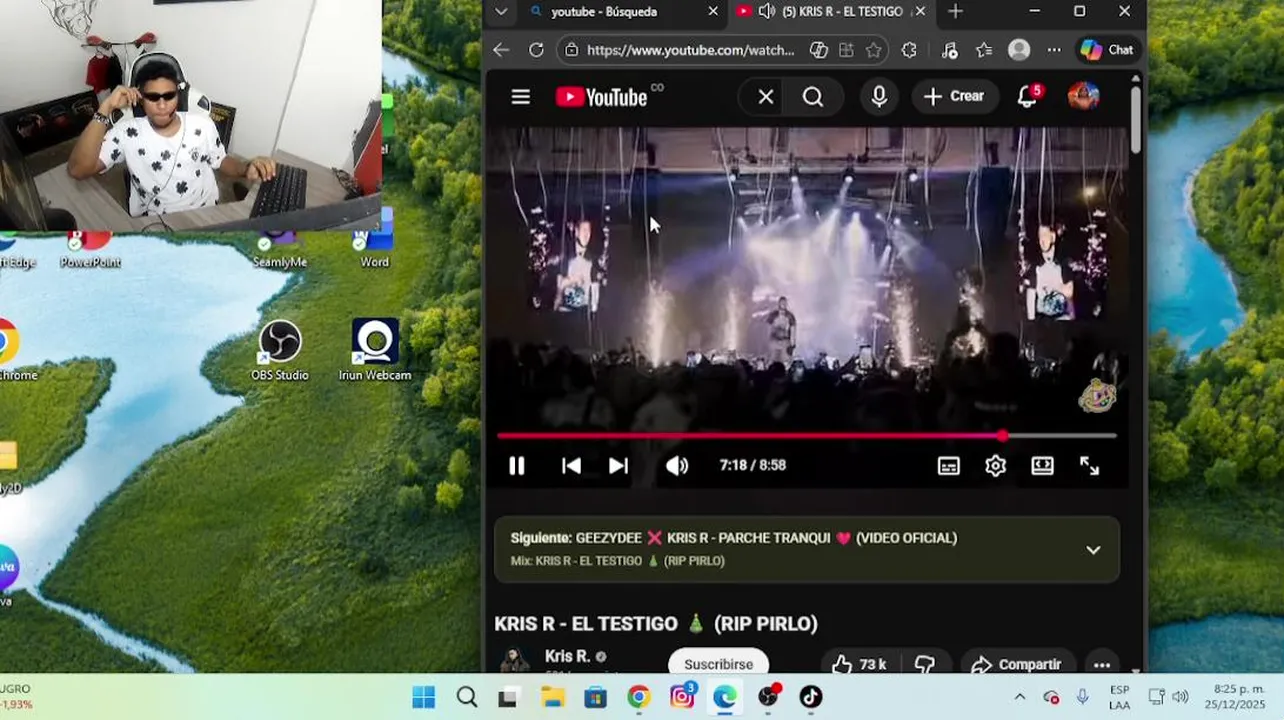Open Iriun Webcam desktop shortcut
This screenshot has width=1284, height=720.
[x=375, y=350]
